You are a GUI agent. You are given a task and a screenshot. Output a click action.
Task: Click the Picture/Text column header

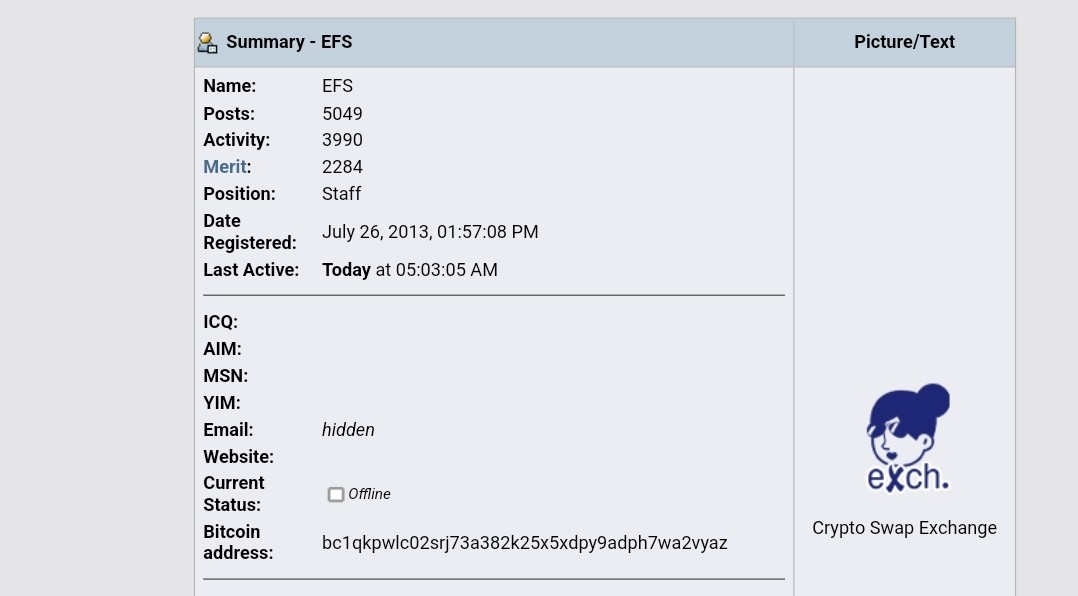904,42
